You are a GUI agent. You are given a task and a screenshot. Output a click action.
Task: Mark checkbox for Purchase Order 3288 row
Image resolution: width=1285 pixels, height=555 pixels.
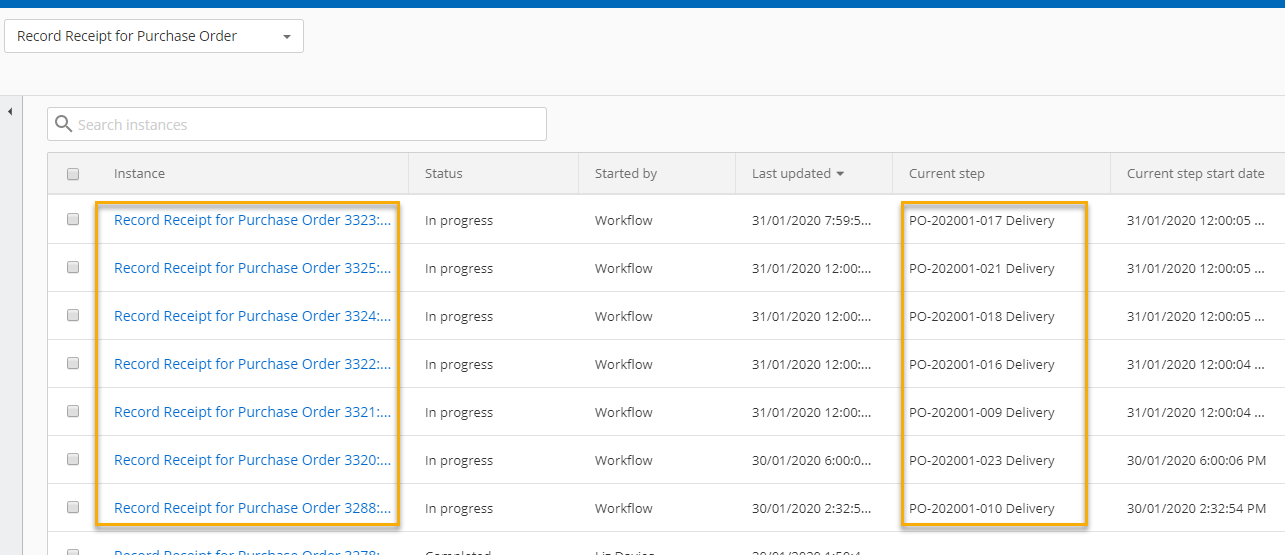(x=73, y=508)
